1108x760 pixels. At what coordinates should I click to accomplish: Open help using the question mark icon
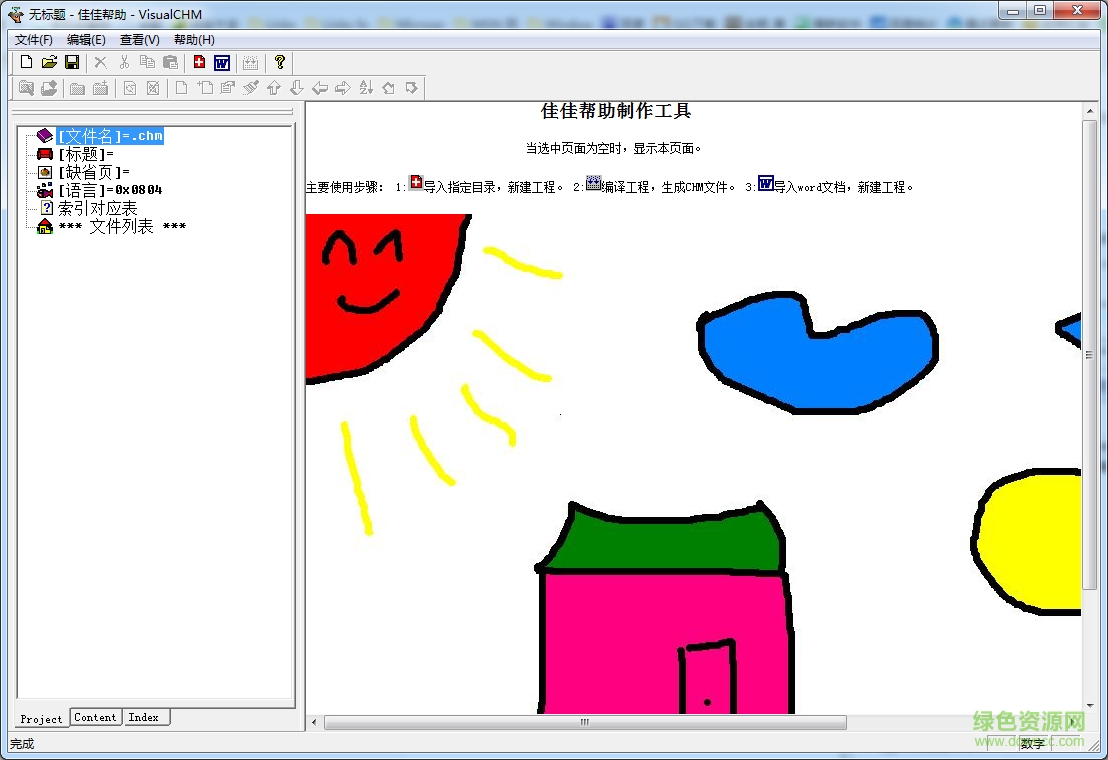tap(278, 62)
